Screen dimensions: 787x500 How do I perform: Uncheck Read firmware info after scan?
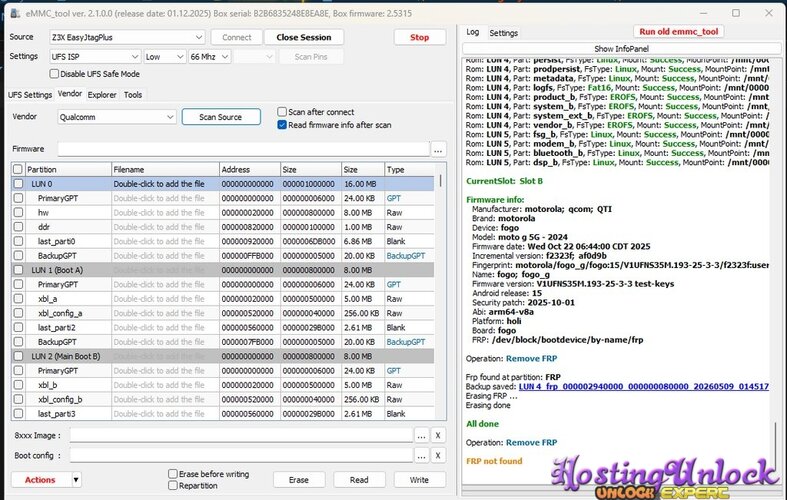point(282,124)
